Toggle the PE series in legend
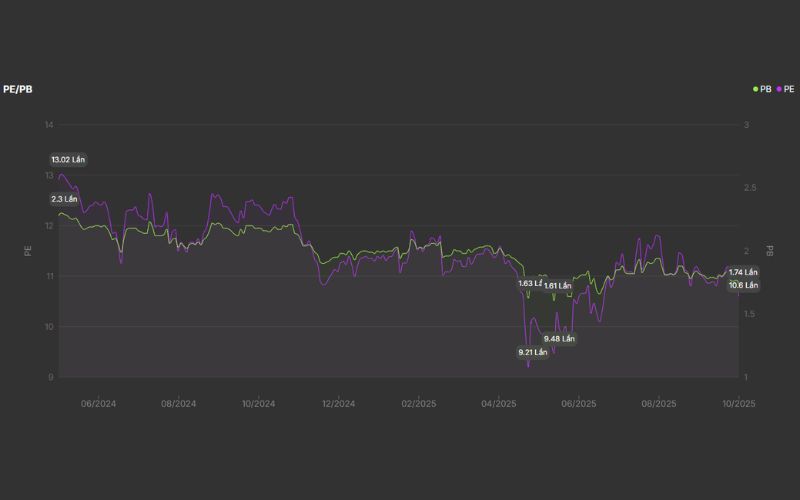Image resolution: width=800 pixels, height=500 pixels. pos(787,89)
